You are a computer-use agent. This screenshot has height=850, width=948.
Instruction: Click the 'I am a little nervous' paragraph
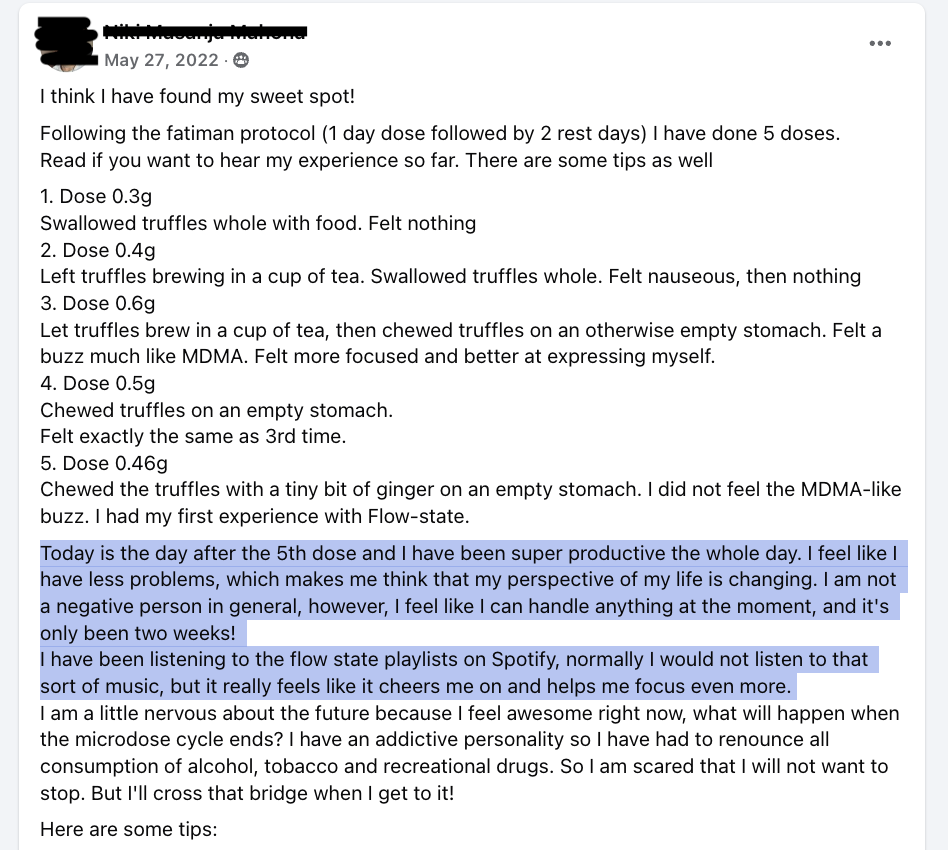pyautogui.click(x=470, y=753)
